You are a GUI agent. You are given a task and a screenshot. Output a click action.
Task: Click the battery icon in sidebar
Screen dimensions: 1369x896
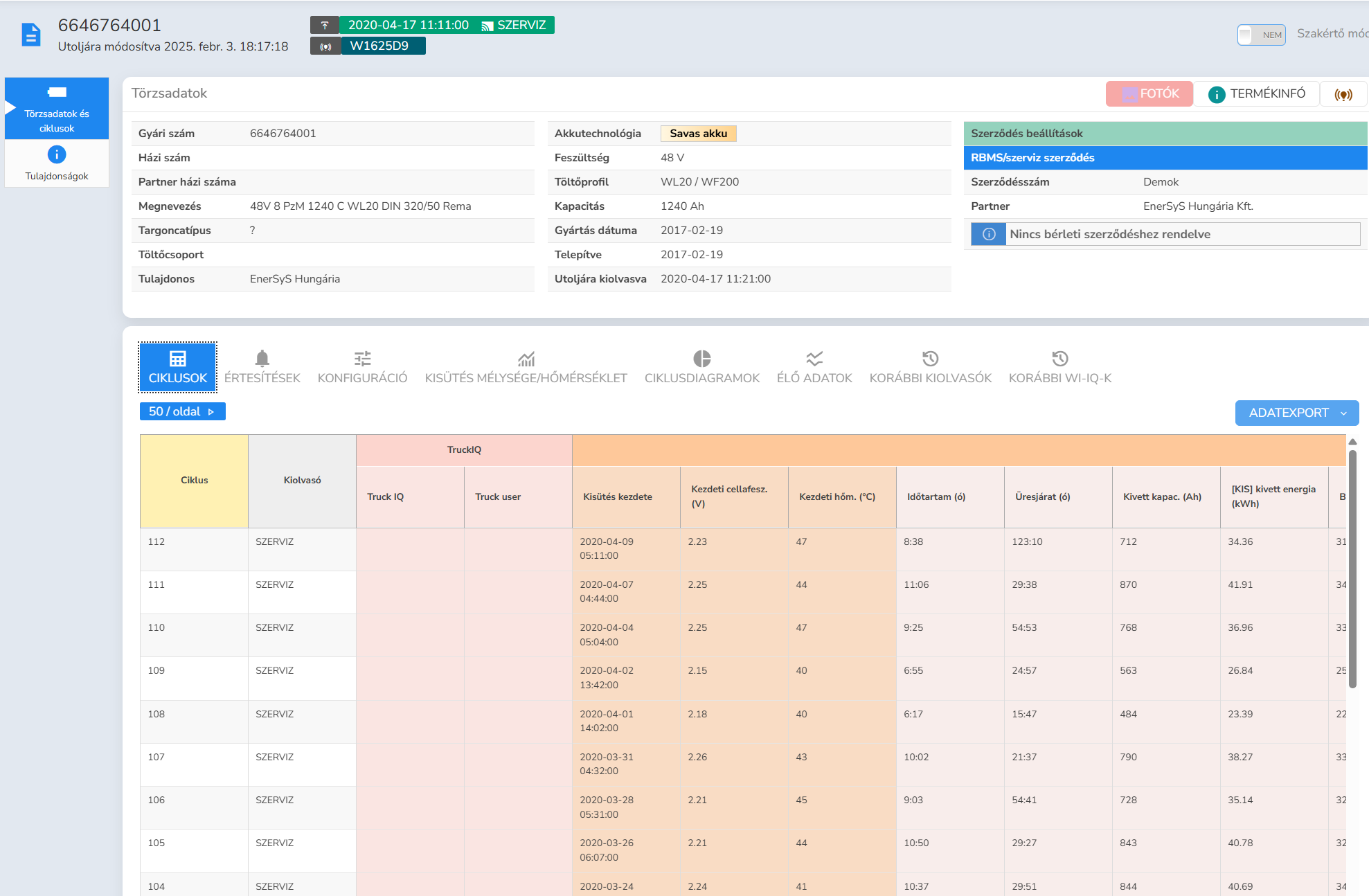tap(57, 93)
